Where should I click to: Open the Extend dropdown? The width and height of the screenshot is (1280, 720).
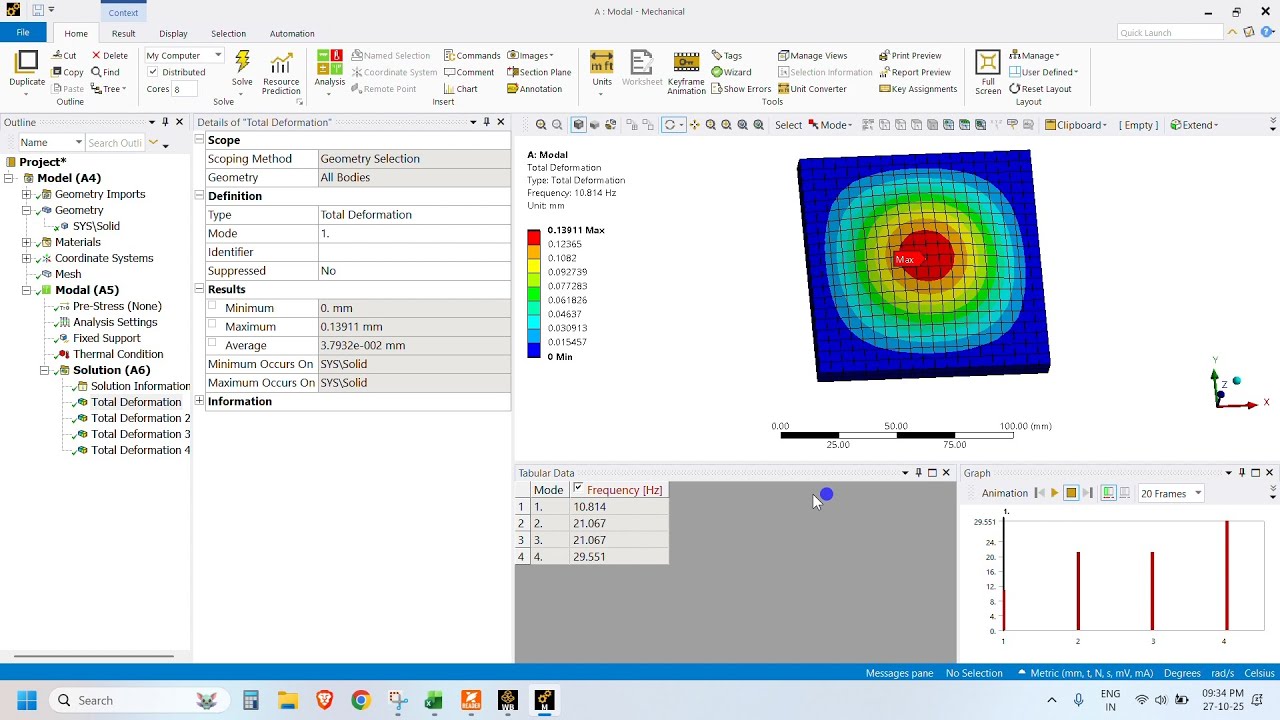click(1194, 125)
